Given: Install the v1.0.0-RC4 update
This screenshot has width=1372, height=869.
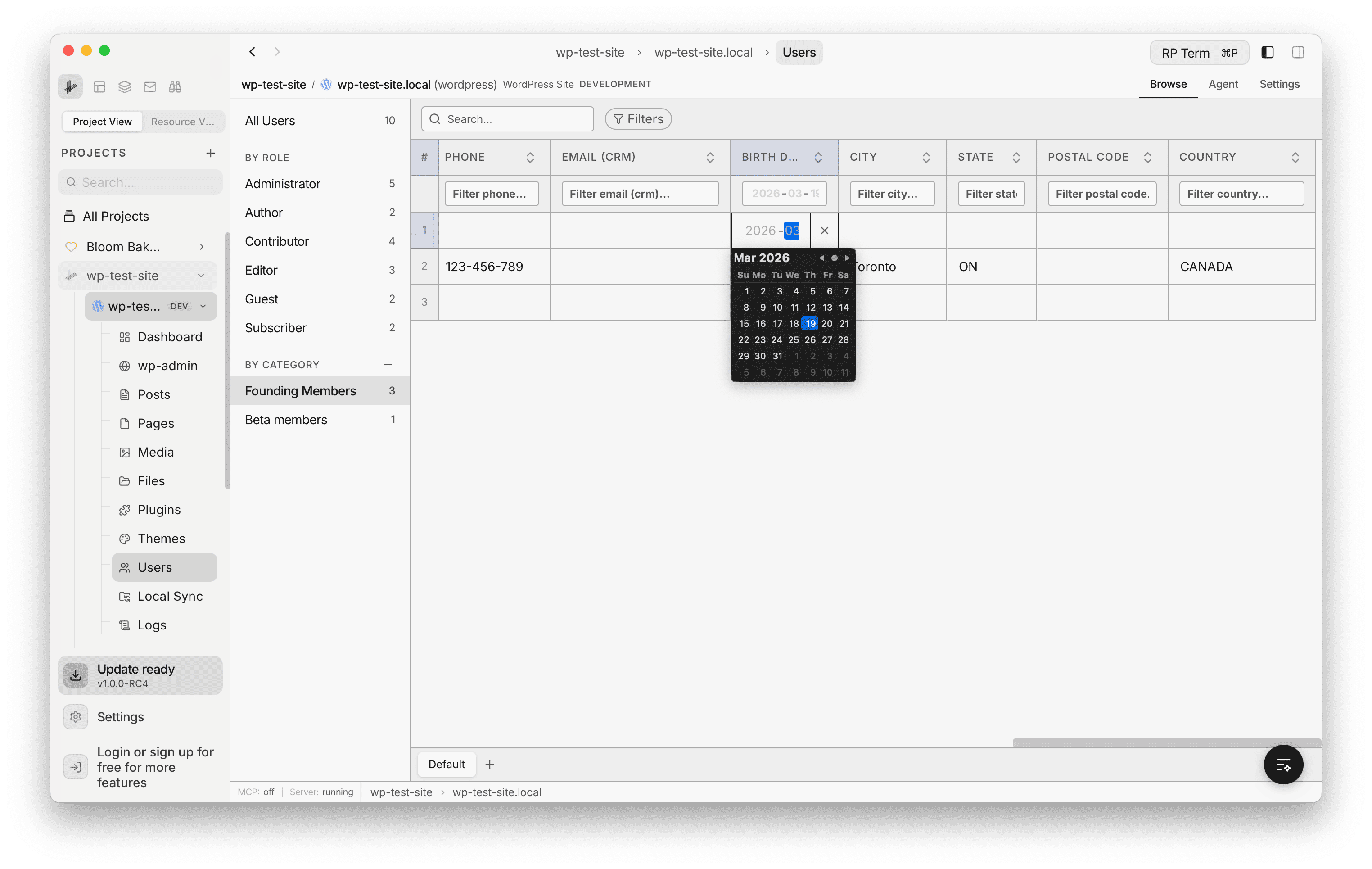Looking at the screenshot, I should pyautogui.click(x=140, y=675).
